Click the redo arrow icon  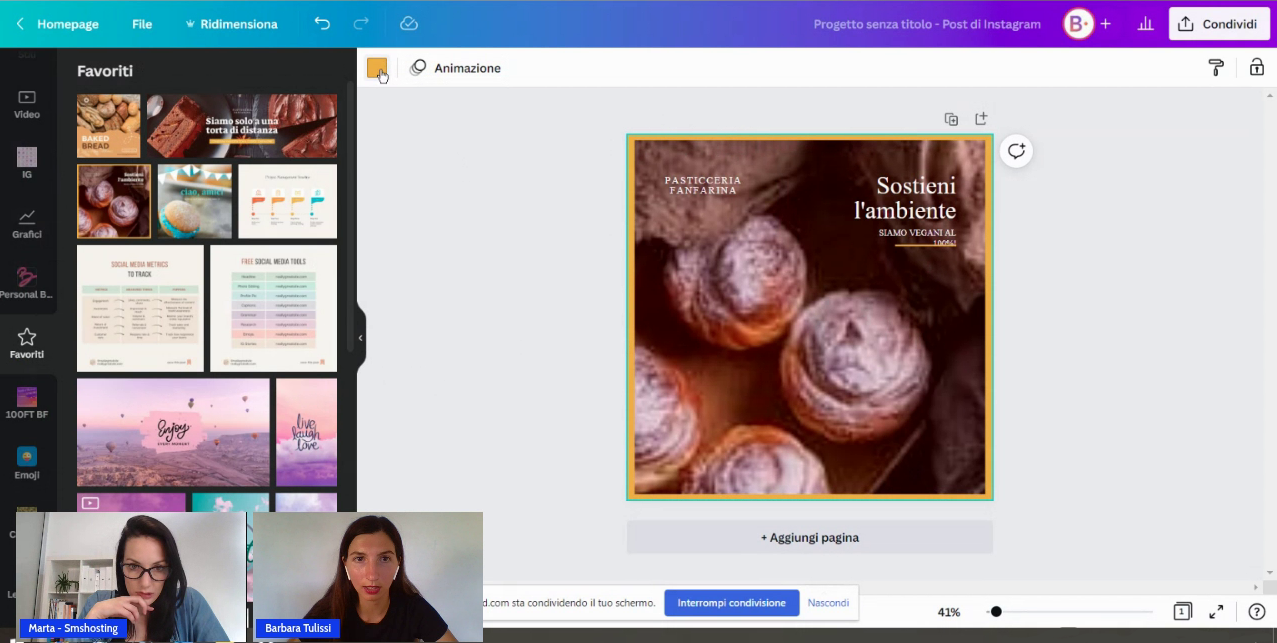(361, 24)
